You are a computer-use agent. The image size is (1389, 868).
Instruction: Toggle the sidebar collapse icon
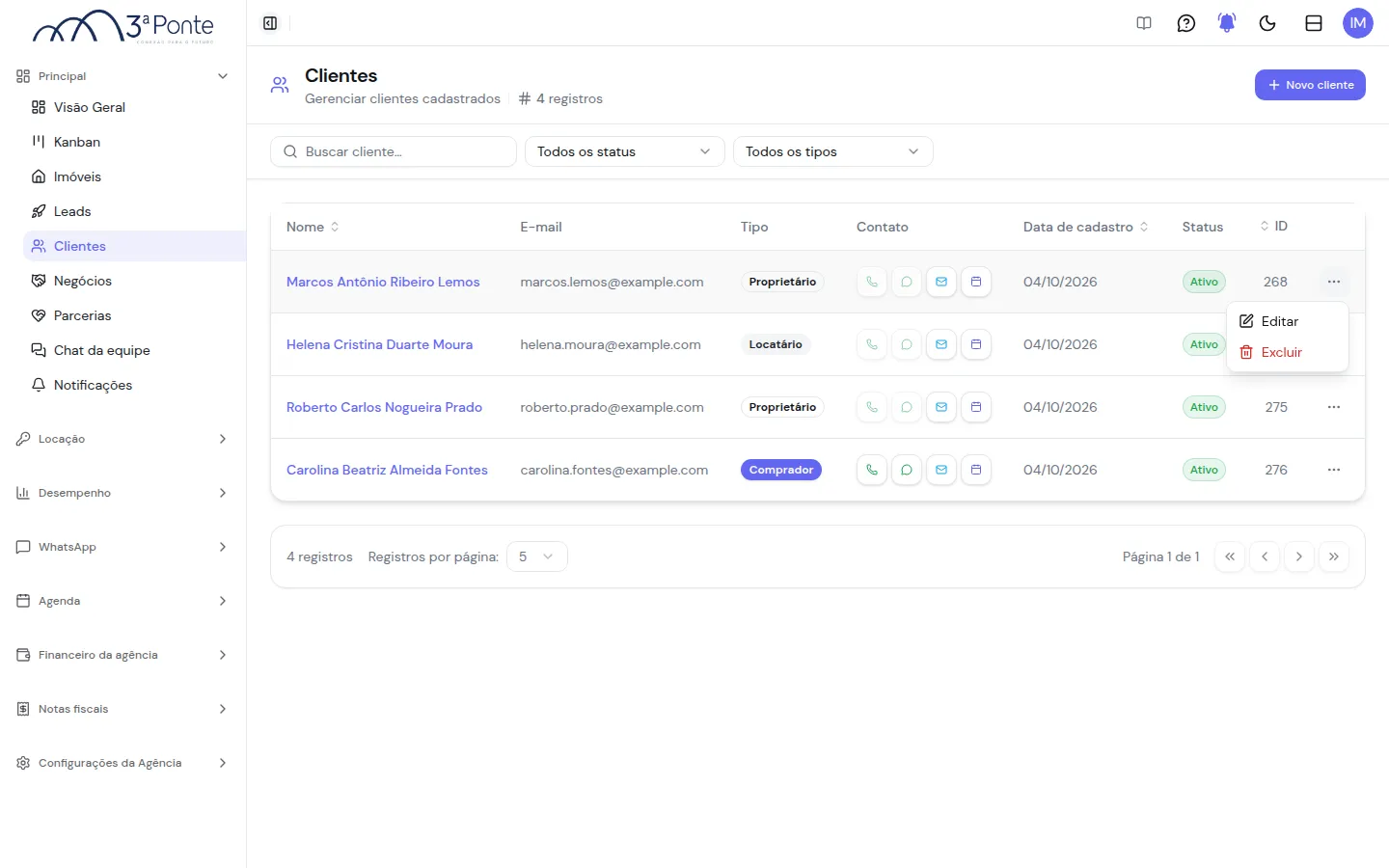(x=270, y=23)
